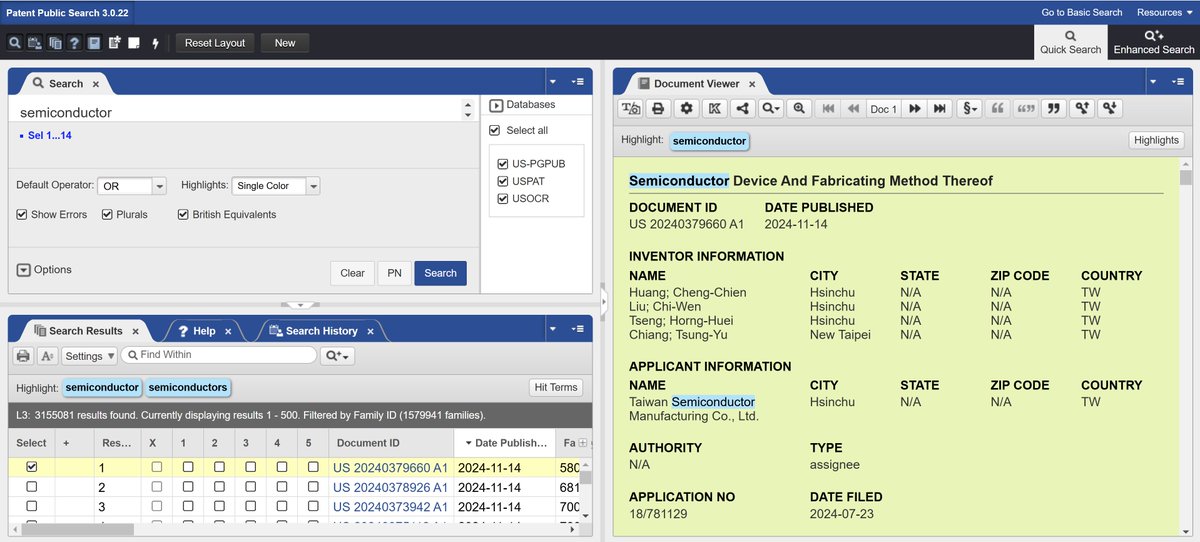Select the Search panel tab
The height and width of the screenshot is (542, 1200).
tap(66, 84)
